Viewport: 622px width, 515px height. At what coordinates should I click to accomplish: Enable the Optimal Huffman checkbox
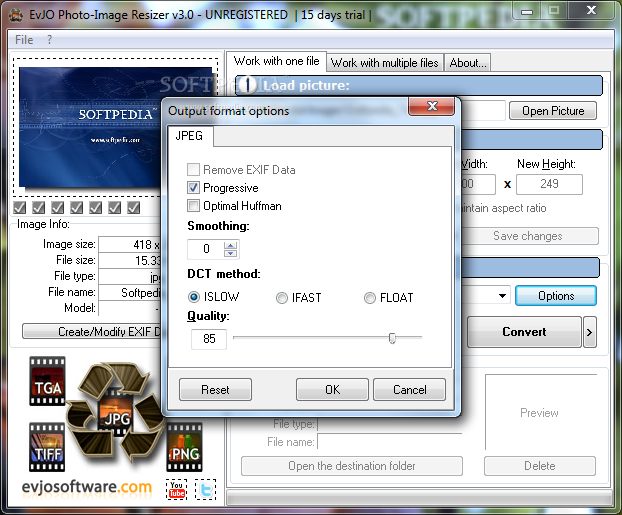[x=193, y=206]
